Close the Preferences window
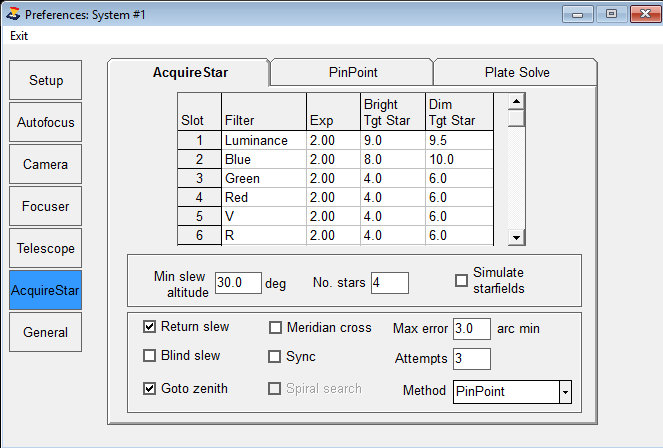 pos(645,14)
